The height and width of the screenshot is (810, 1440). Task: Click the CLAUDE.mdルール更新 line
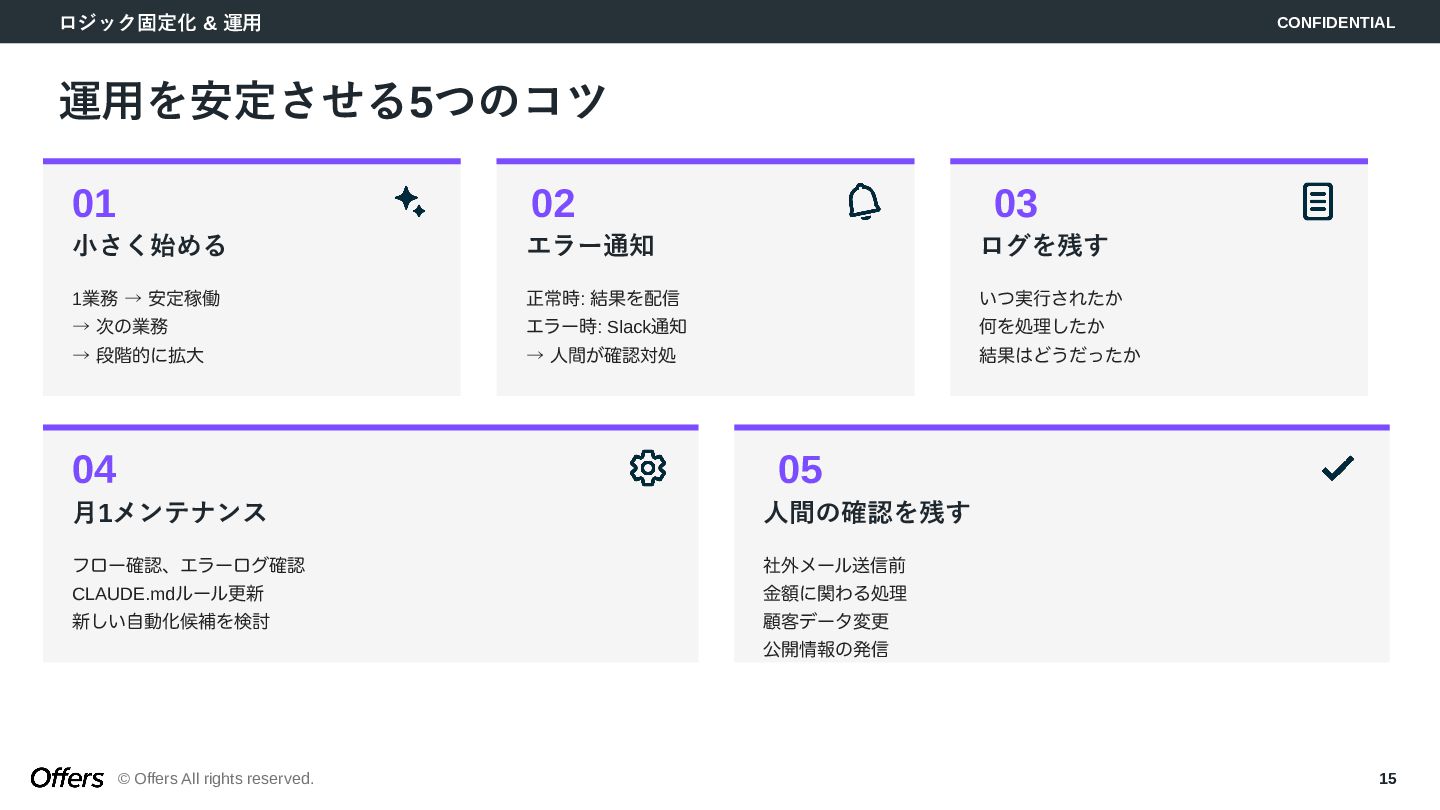coord(168,594)
